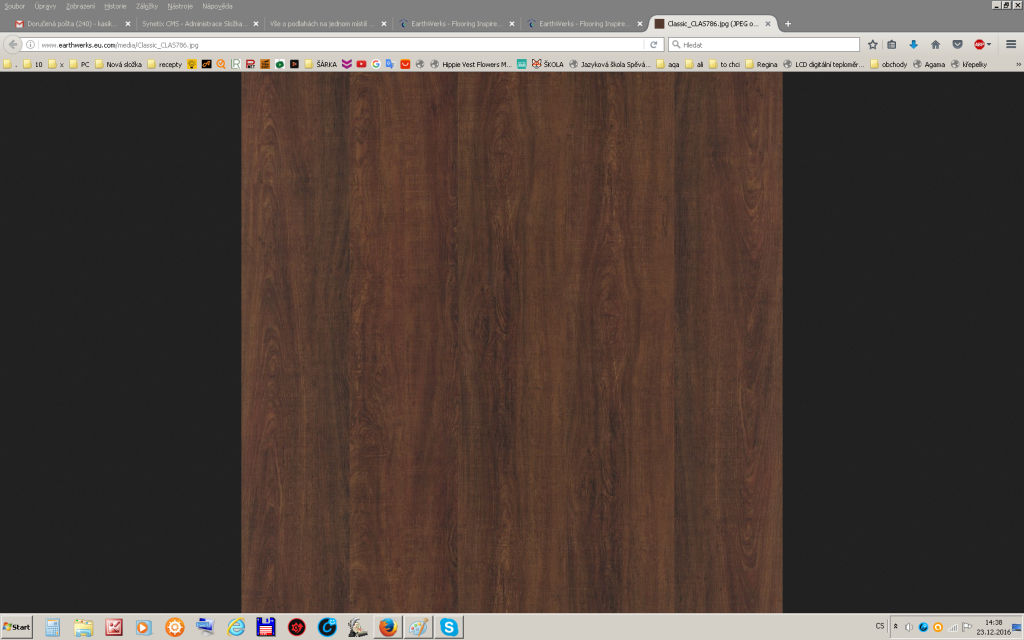Screen dimensions: 1024x640
Task: Expand the 'obchody' bookmarks folder
Action: pyautogui.click(x=888, y=64)
